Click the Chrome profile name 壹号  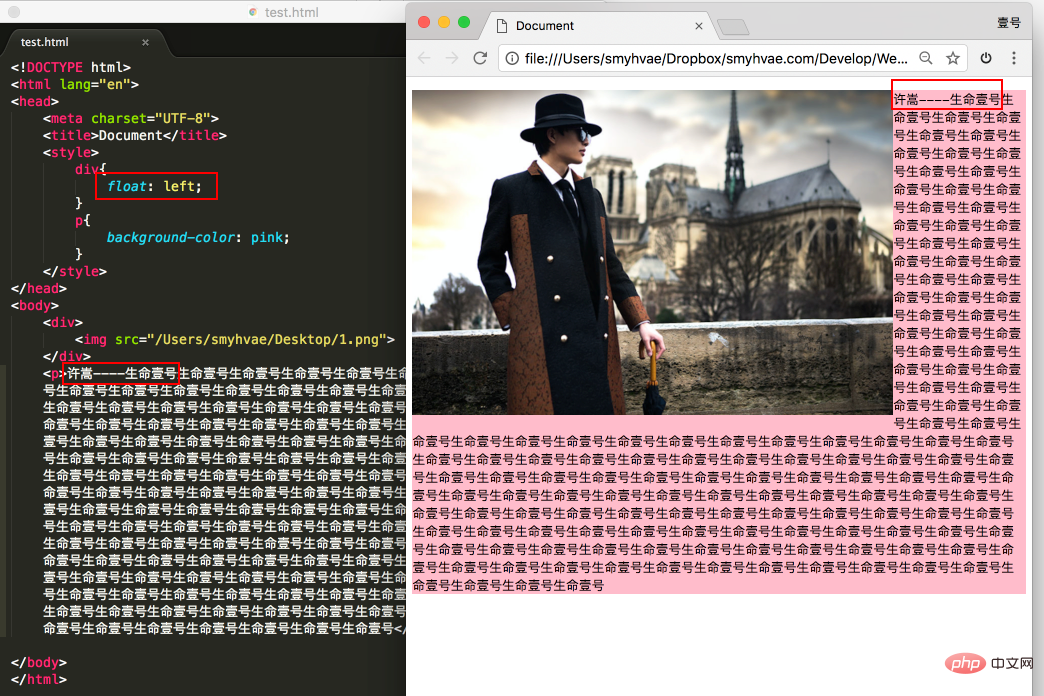(1009, 23)
